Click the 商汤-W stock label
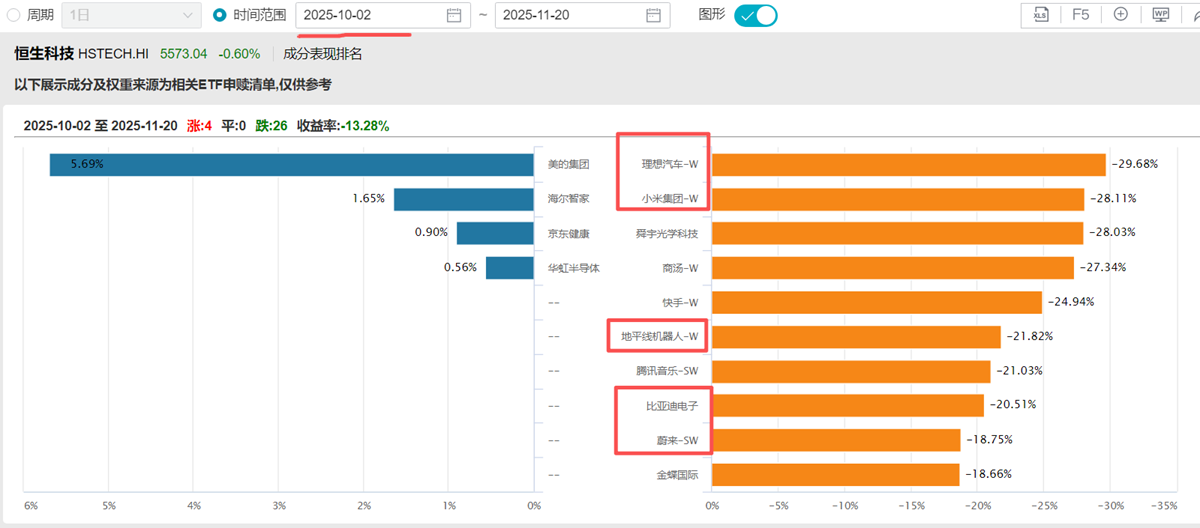 click(680, 267)
